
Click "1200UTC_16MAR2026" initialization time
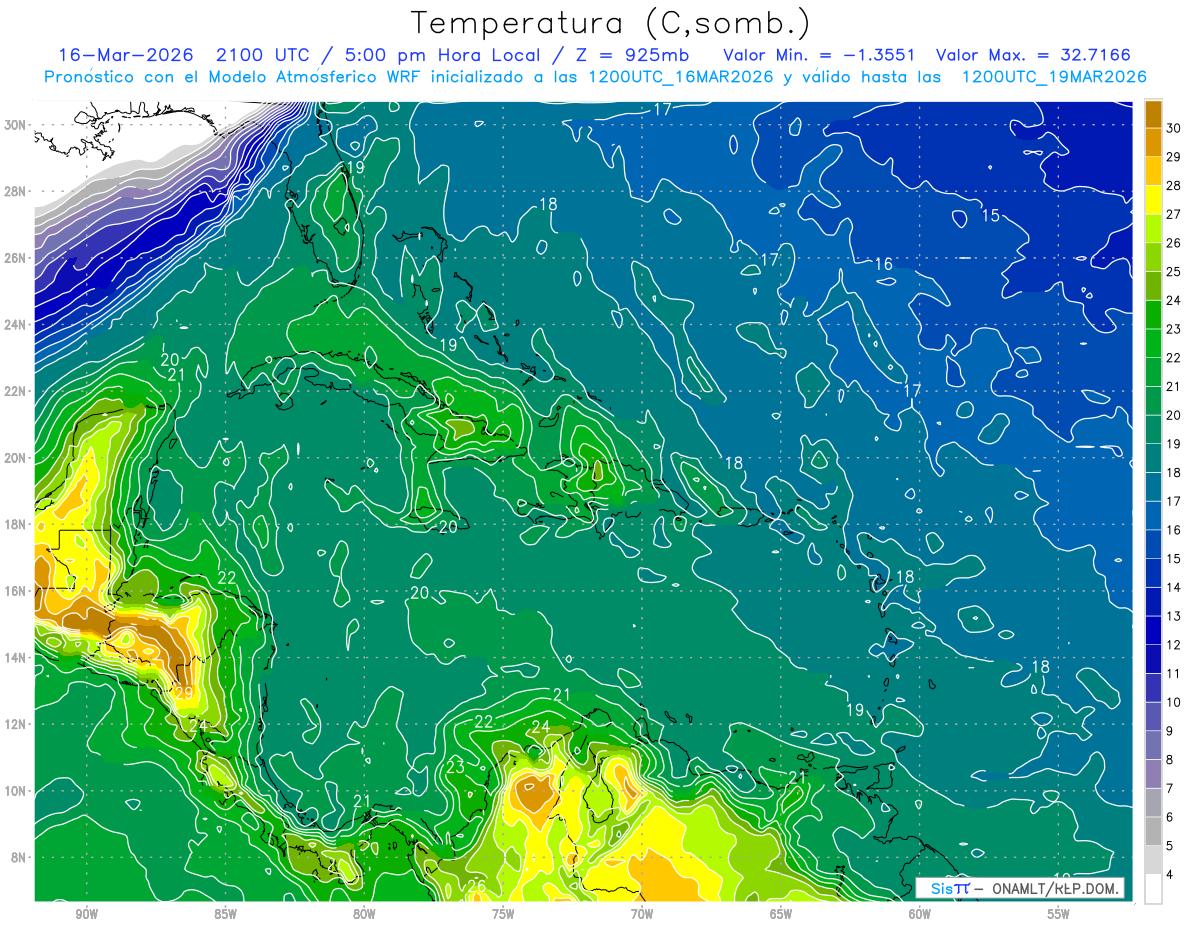(678, 77)
